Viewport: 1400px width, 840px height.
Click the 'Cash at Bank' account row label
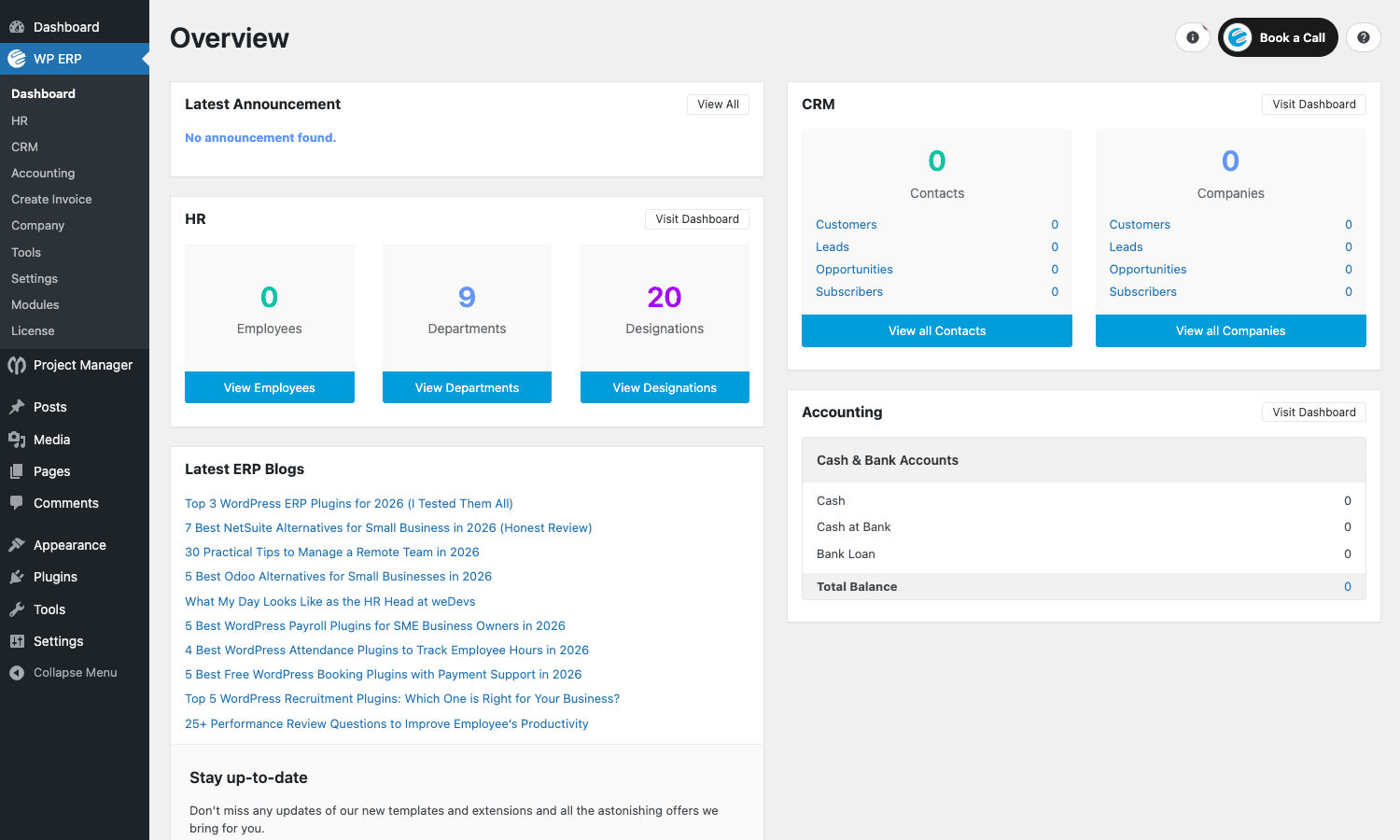[854, 526]
